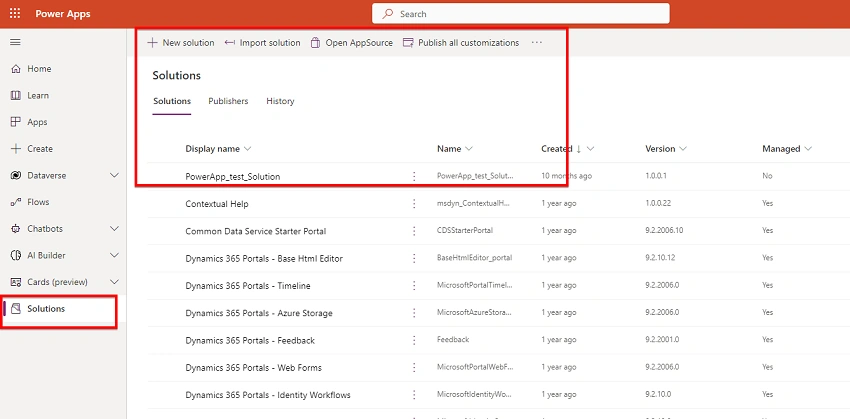Open Dynamics 365 Portals - Identity Workflows
850x419 pixels.
point(268,395)
